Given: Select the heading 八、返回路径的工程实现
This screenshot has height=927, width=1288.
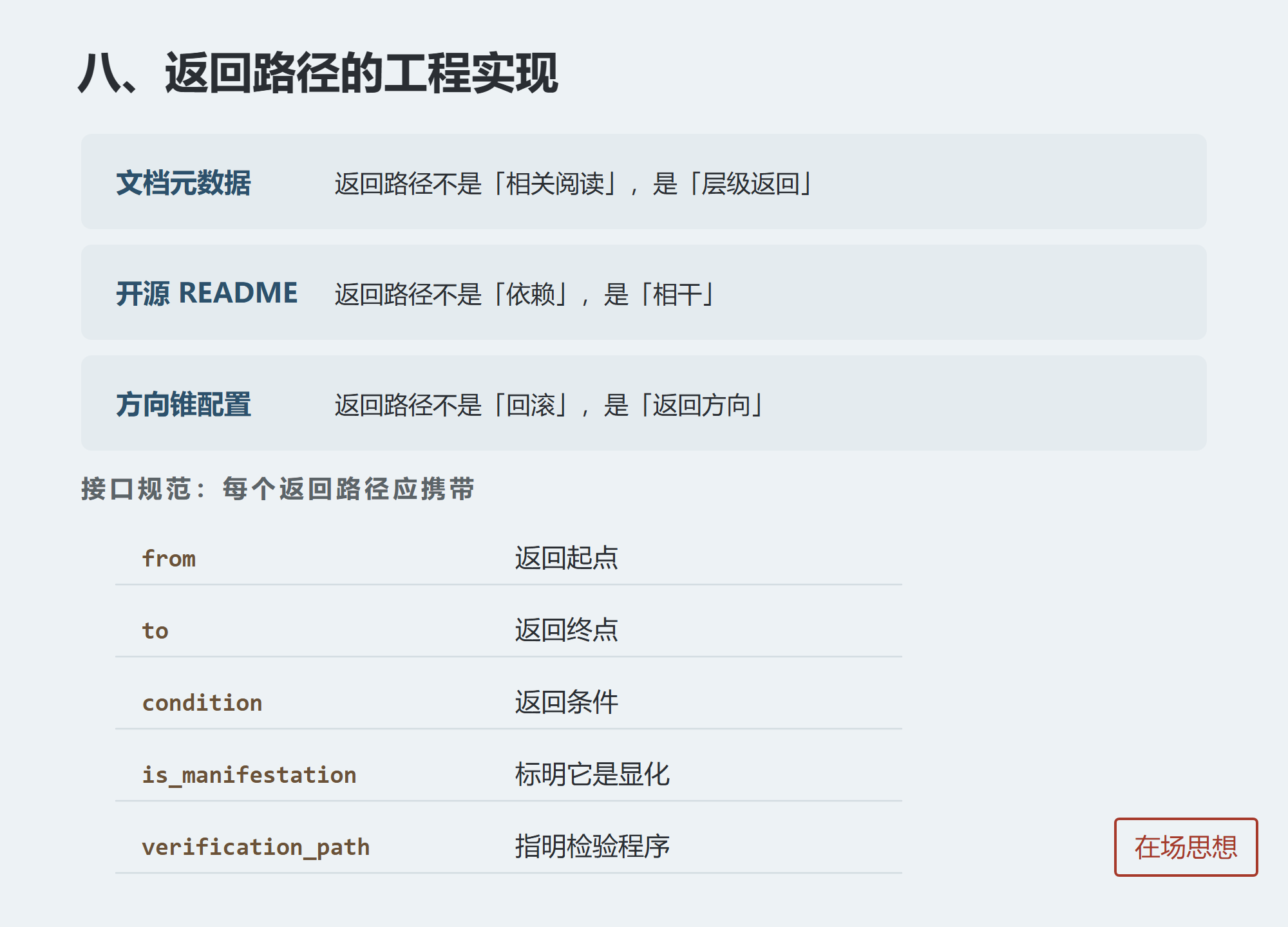Looking at the screenshot, I should (318, 73).
